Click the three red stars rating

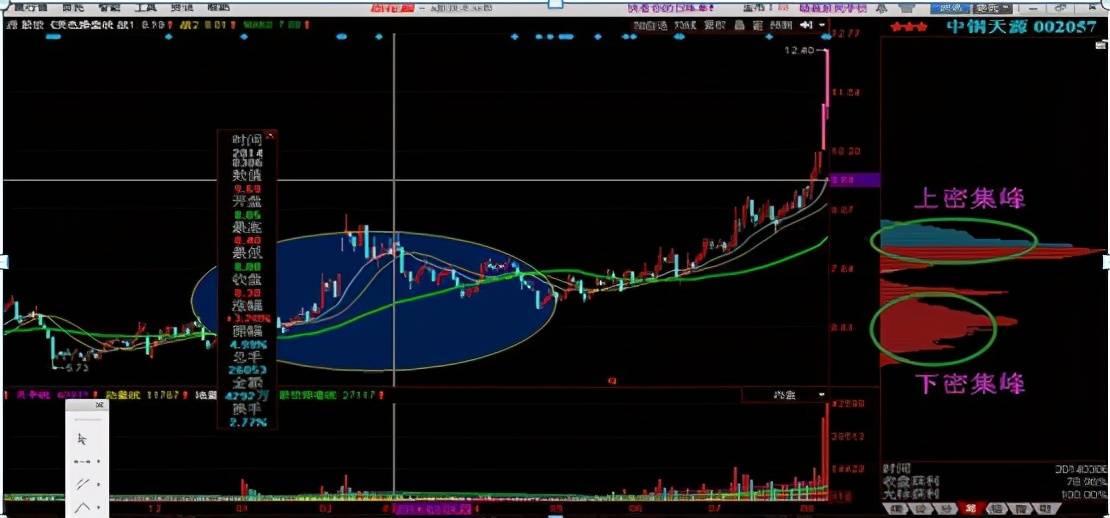click(x=909, y=28)
